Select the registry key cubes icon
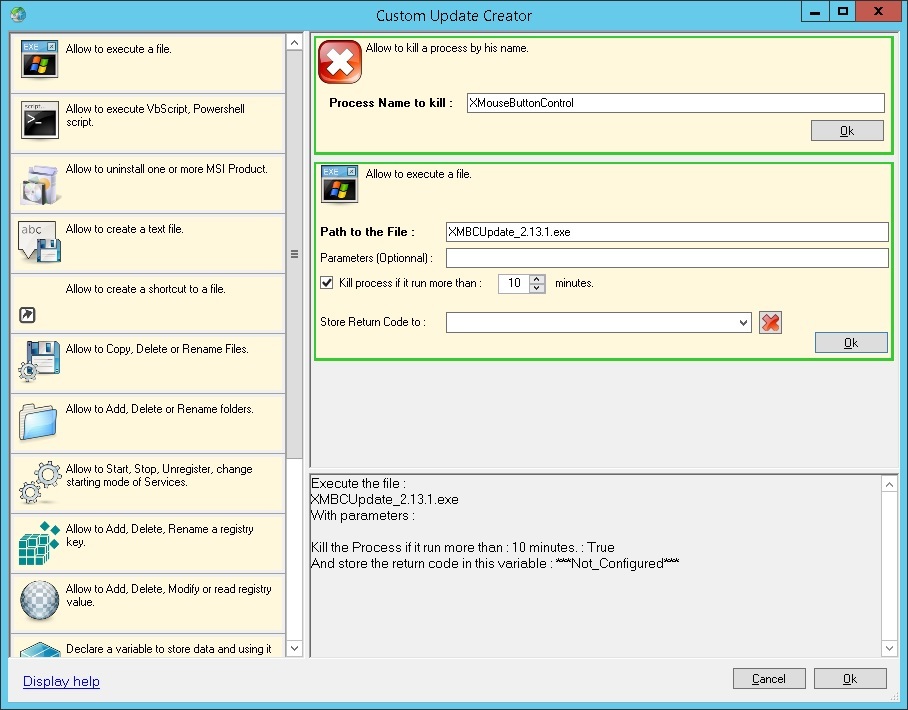 39,543
